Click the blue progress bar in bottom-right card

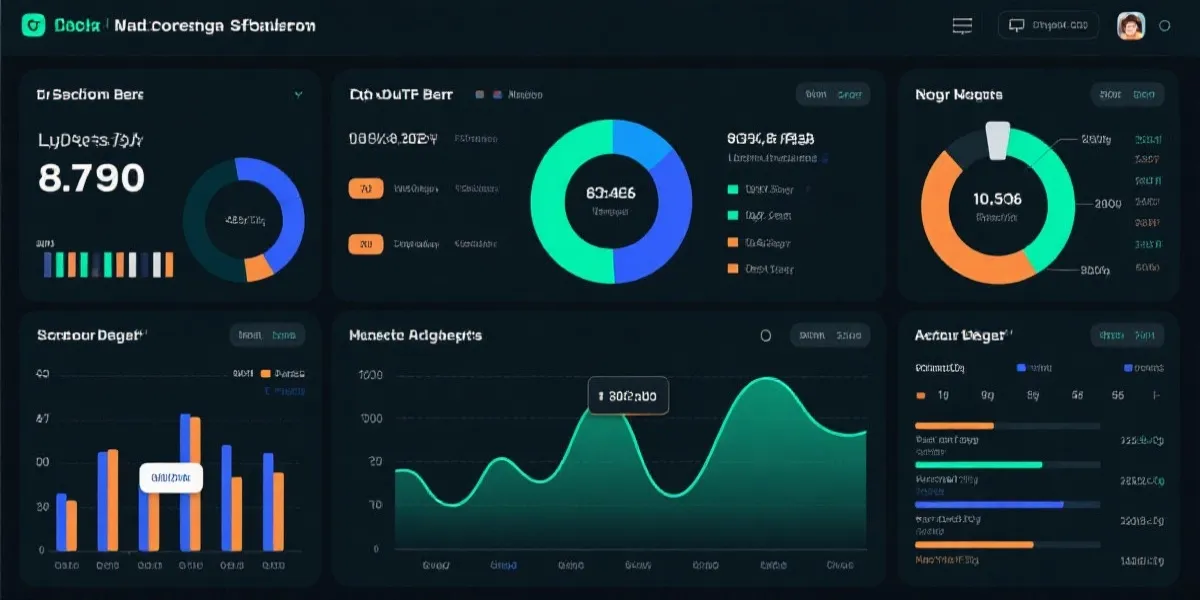(989, 505)
